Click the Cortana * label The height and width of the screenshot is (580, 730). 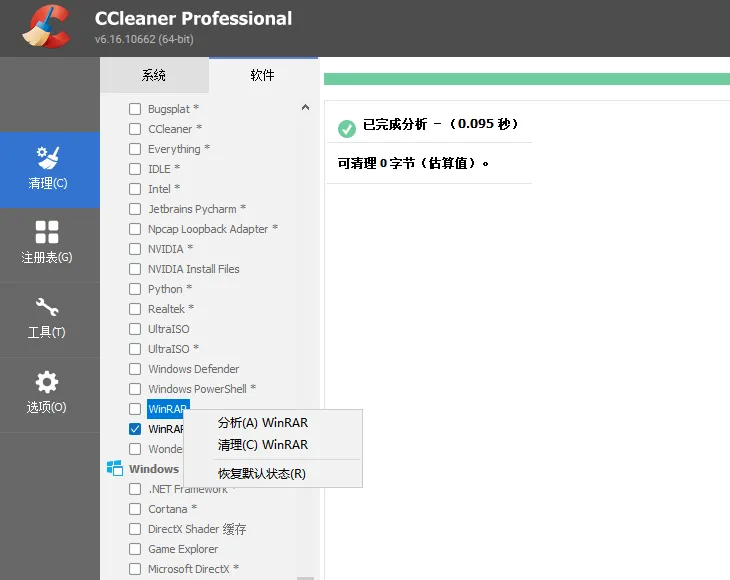(x=172, y=509)
